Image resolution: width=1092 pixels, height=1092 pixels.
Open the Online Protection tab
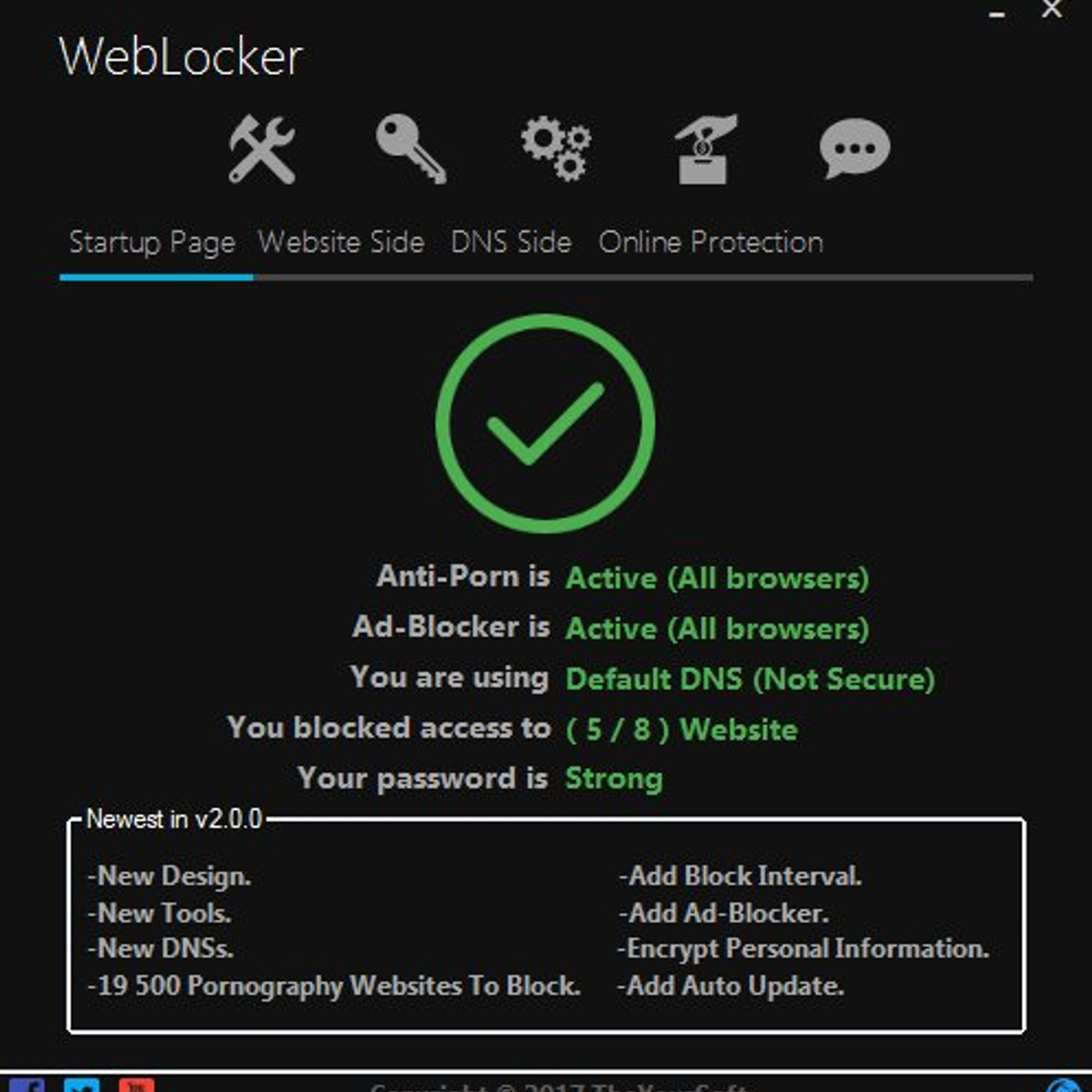click(x=711, y=242)
